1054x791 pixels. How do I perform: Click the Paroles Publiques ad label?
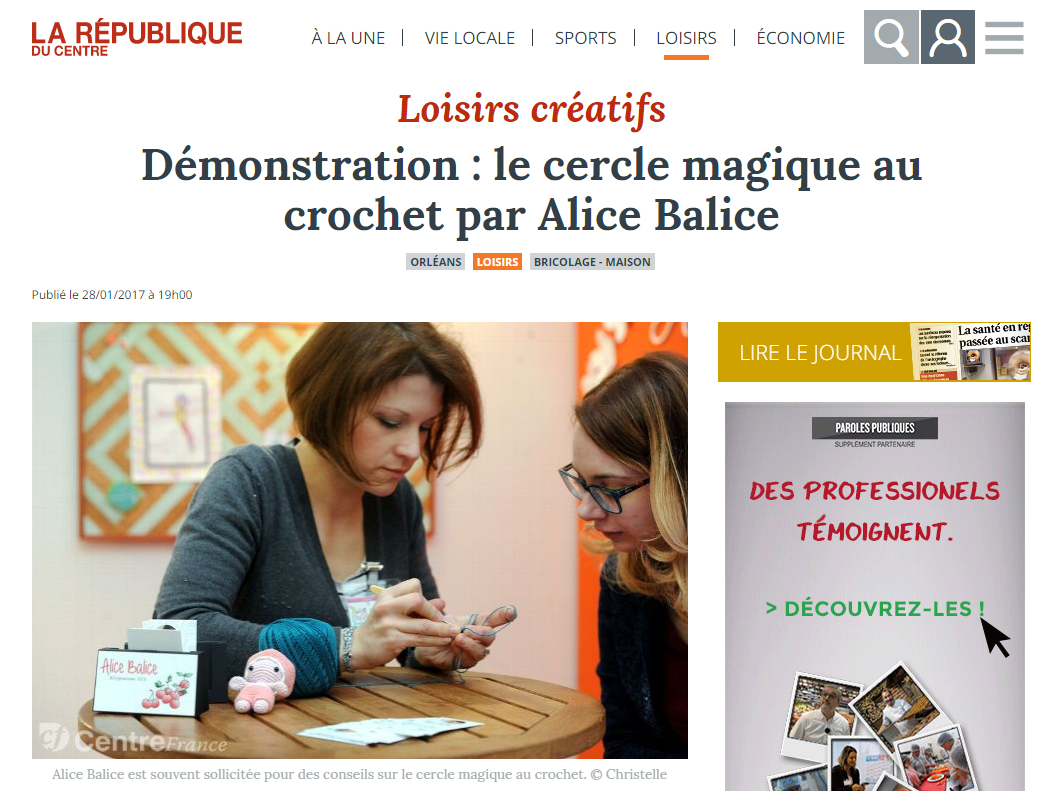point(875,428)
